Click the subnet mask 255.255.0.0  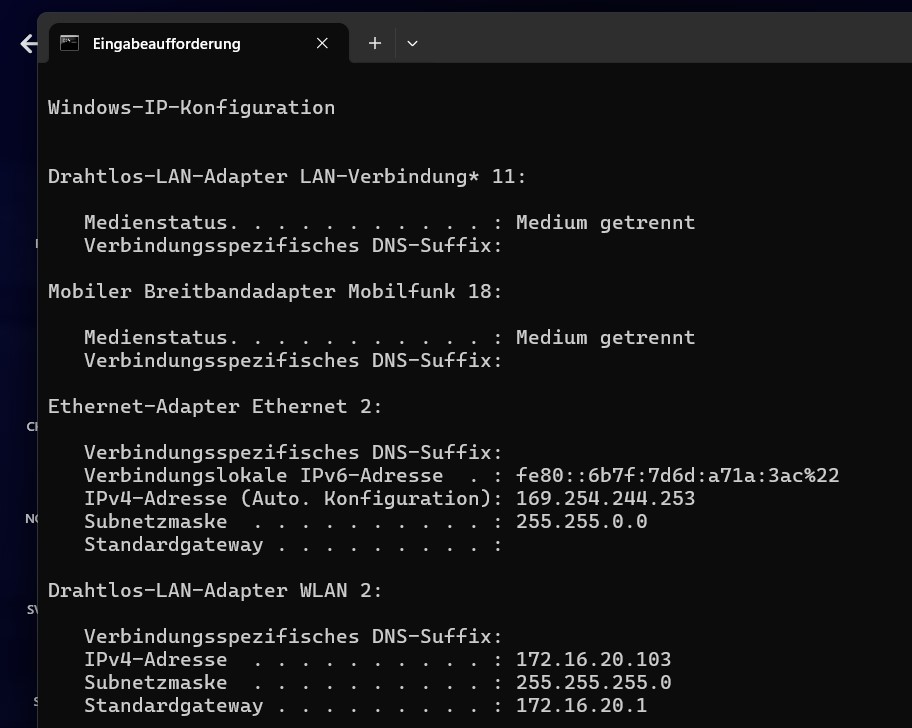pyautogui.click(x=581, y=521)
